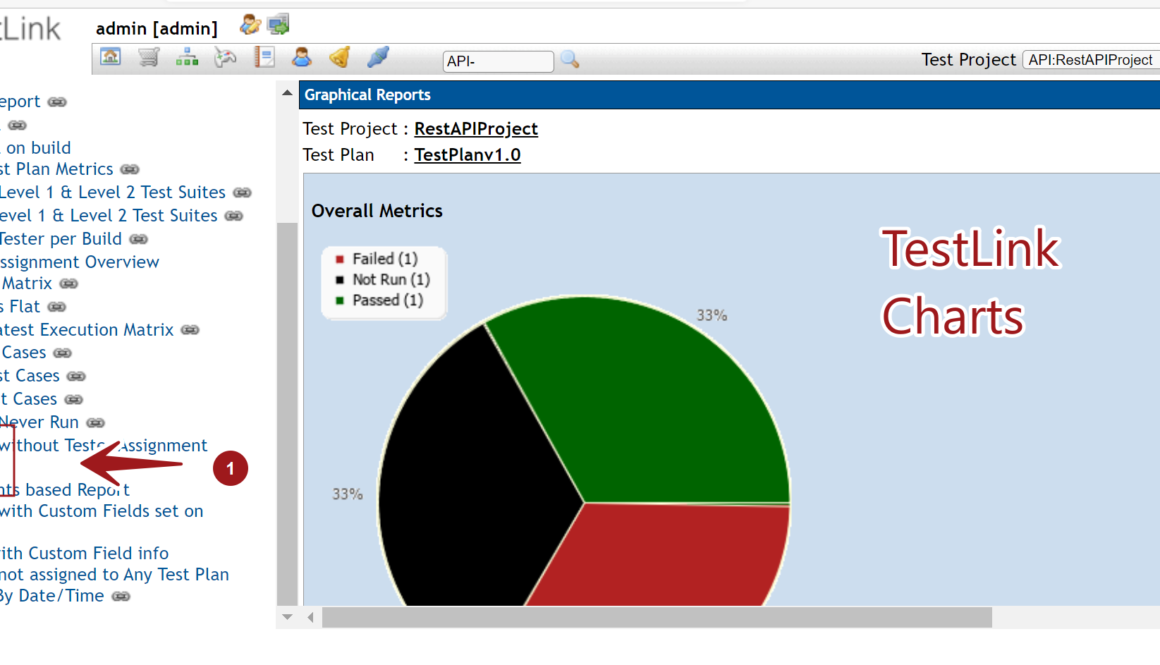The height and width of the screenshot is (665, 1160).
Task: Click the green Passed legend swatch
Action: tap(340, 300)
